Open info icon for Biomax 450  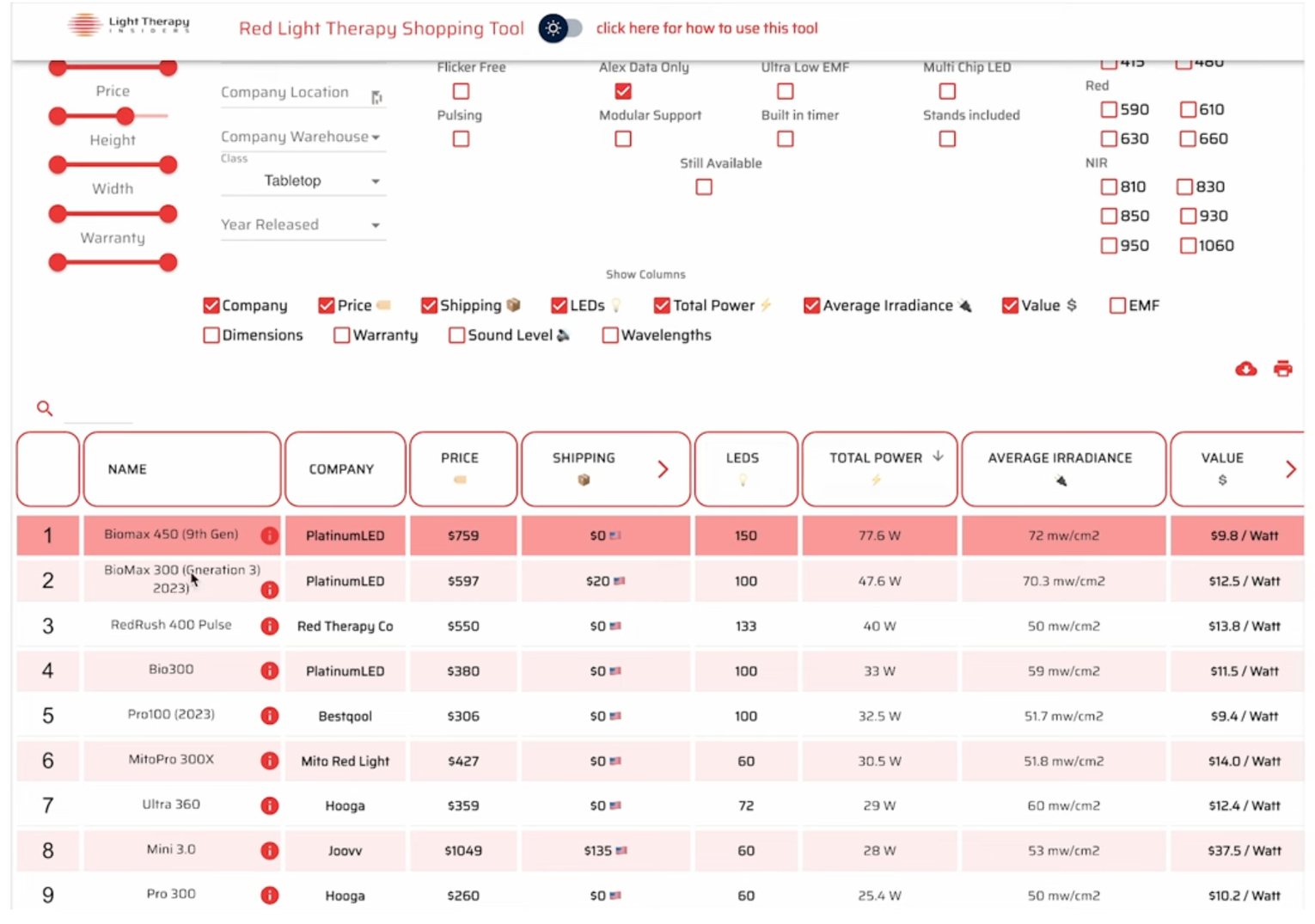269,535
